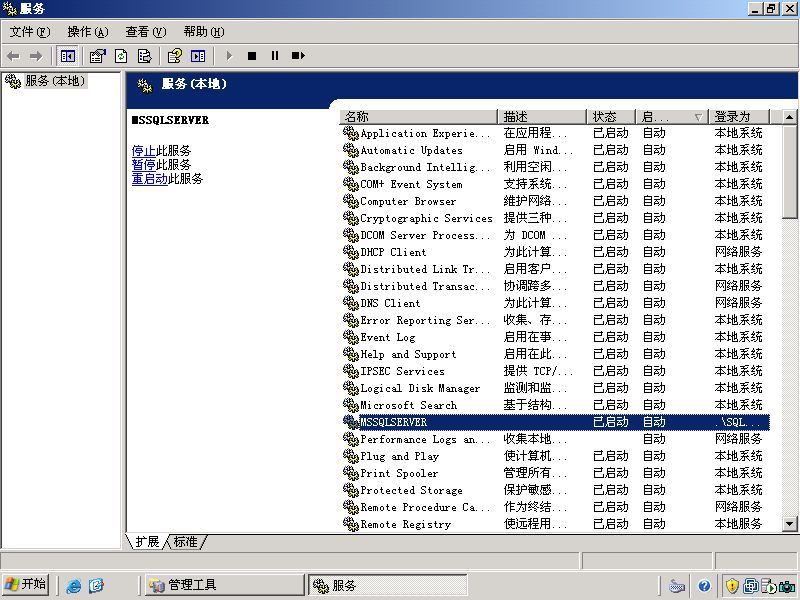This screenshot has height=600, width=800.
Task: Select the Protected Storage service row
Action: [x=555, y=490]
